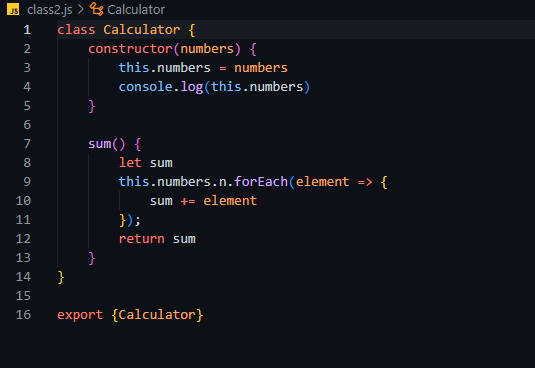Click 'element' parameter on line 9
Screen dimensions: 535x368
click(322, 182)
